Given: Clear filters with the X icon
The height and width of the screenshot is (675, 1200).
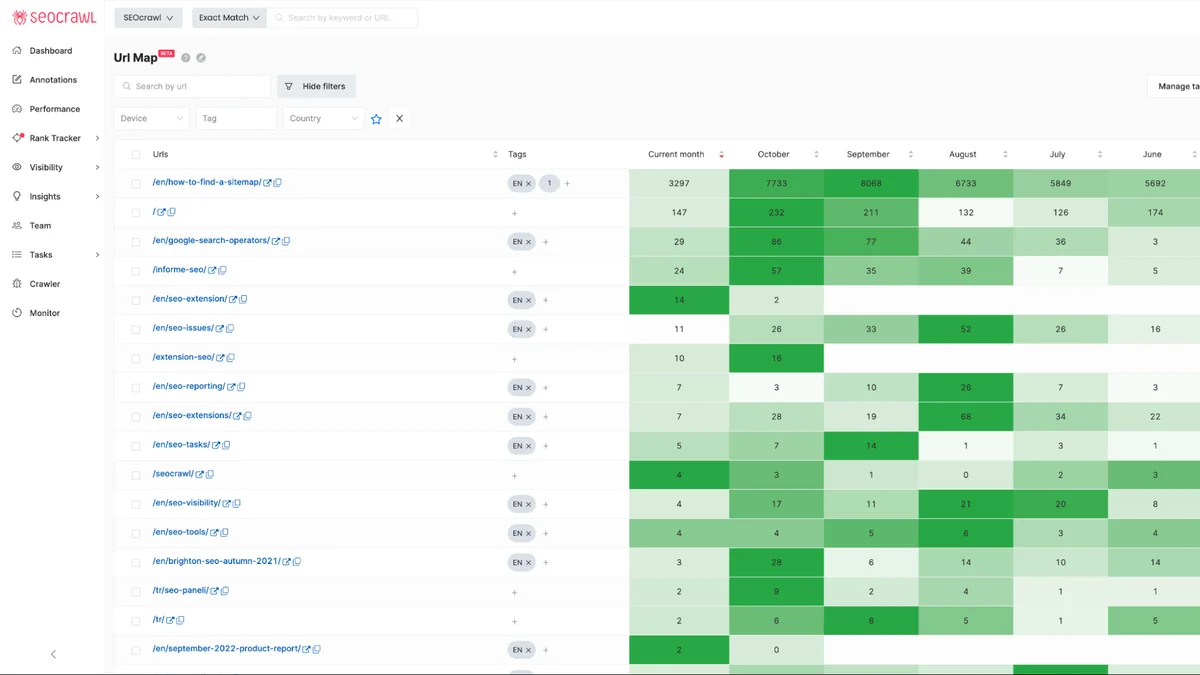Looking at the screenshot, I should point(399,118).
